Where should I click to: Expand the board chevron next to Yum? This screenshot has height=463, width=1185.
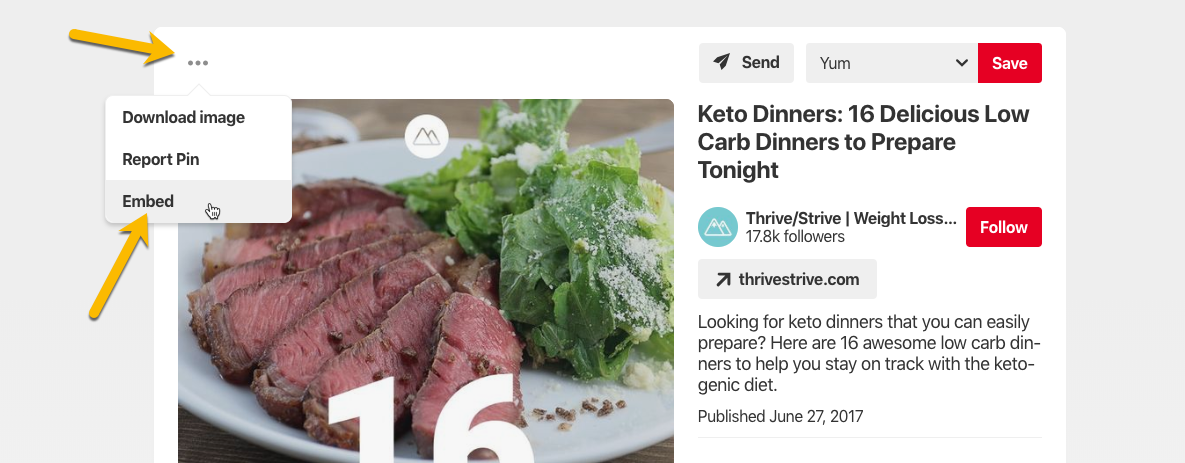pyautogui.click(x=962, y=63)
